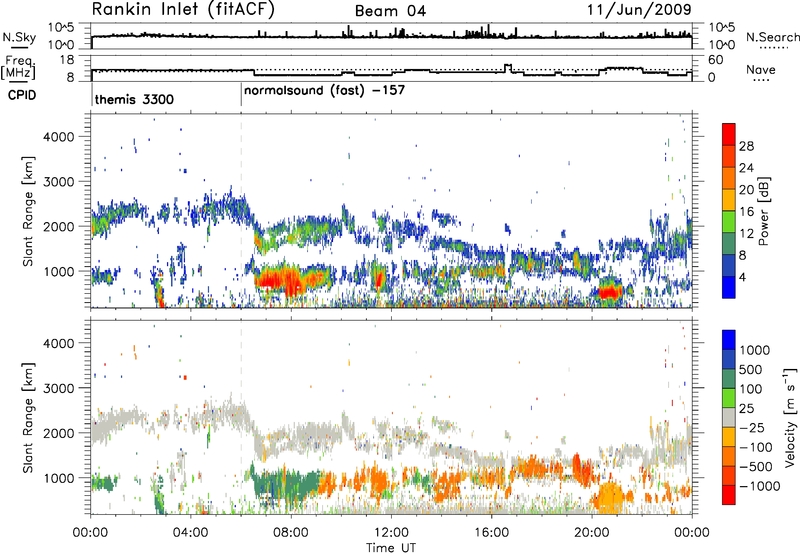The image size is (800, 554).
Task: Click the green velocity region near 08:00
Action: point(288,485)
